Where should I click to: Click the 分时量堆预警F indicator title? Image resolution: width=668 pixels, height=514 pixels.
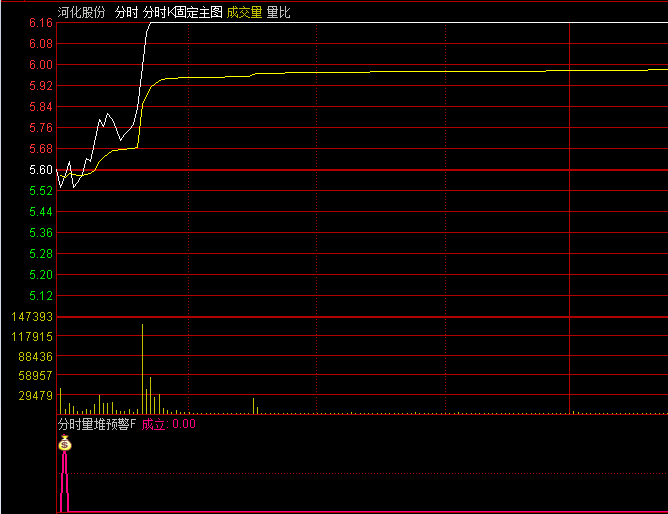point(97,424)
